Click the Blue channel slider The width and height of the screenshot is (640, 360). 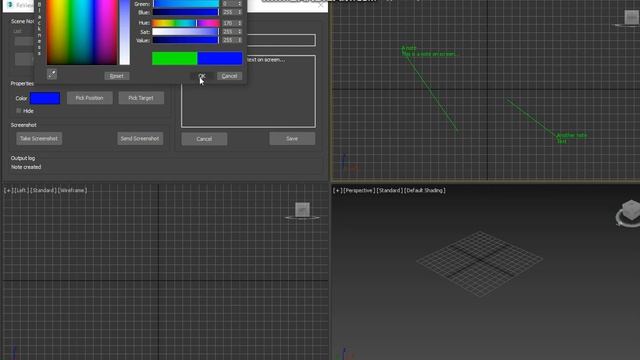click(186, 13)
